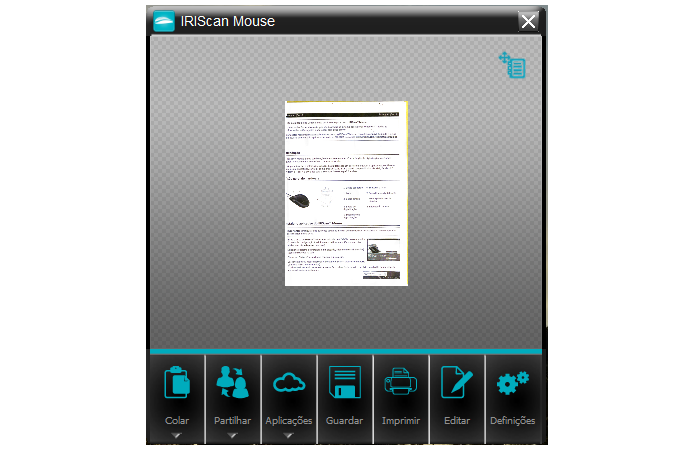Open the Definições gears icon
695x449 pixels.
pyautogui.click(x=513, y=383)
